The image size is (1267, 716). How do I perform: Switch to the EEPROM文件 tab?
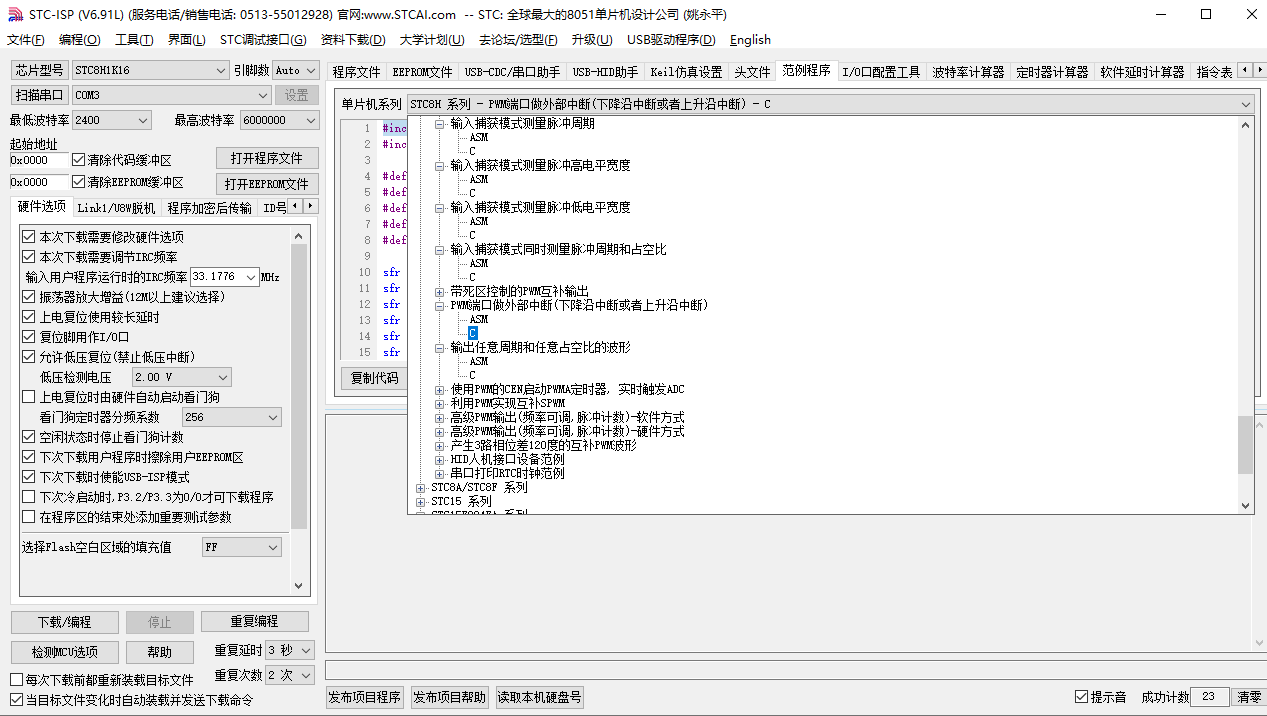coord(422,72)
